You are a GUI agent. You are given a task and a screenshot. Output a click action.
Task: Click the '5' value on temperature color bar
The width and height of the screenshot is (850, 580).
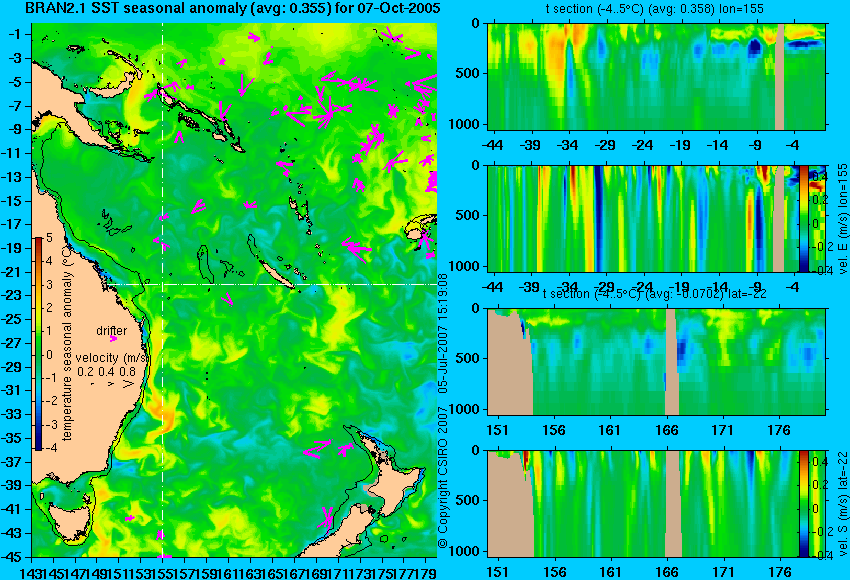pos(49,237)
